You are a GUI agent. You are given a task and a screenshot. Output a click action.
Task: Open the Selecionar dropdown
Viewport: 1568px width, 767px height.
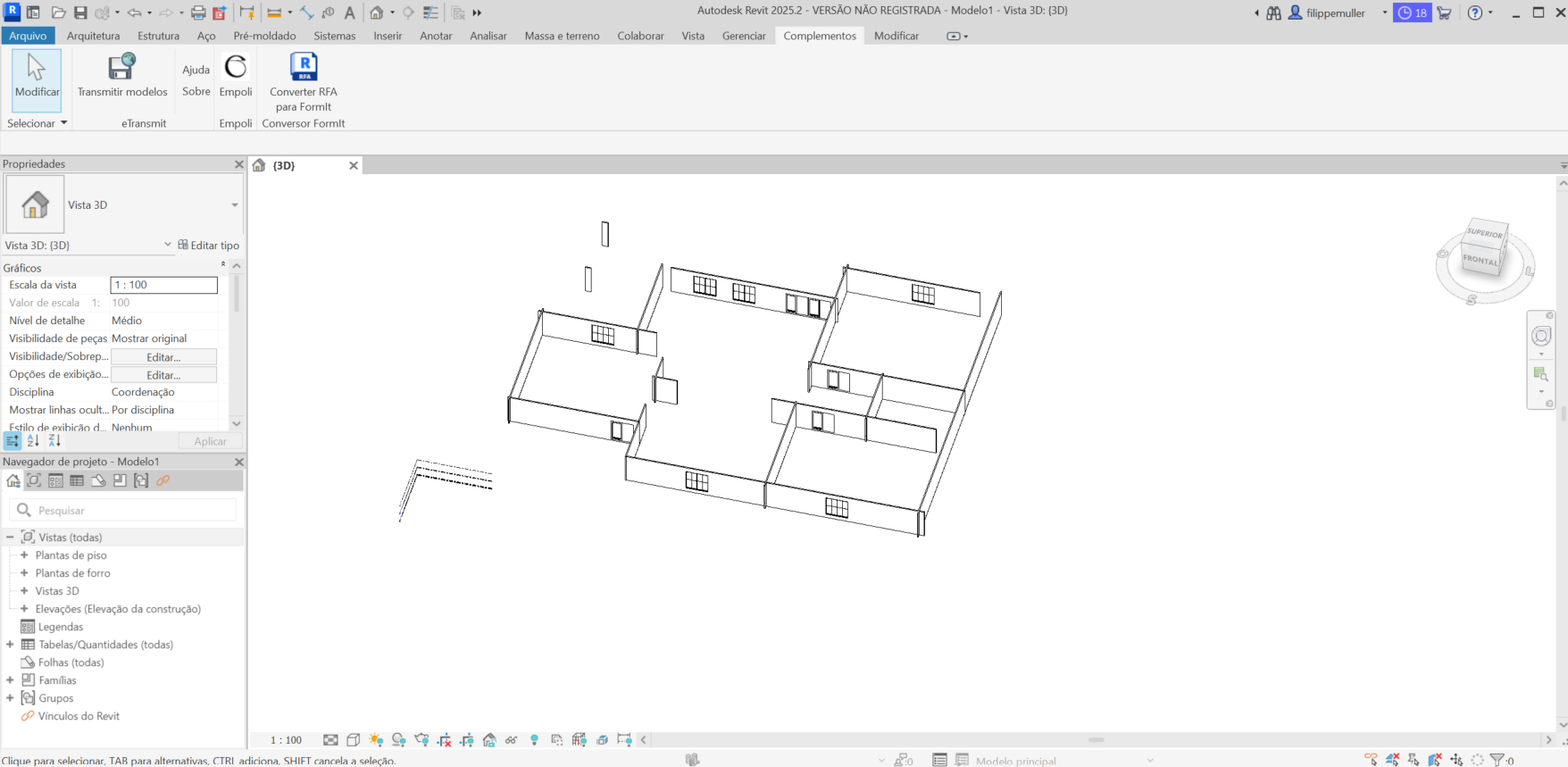(x=37, y=123)
